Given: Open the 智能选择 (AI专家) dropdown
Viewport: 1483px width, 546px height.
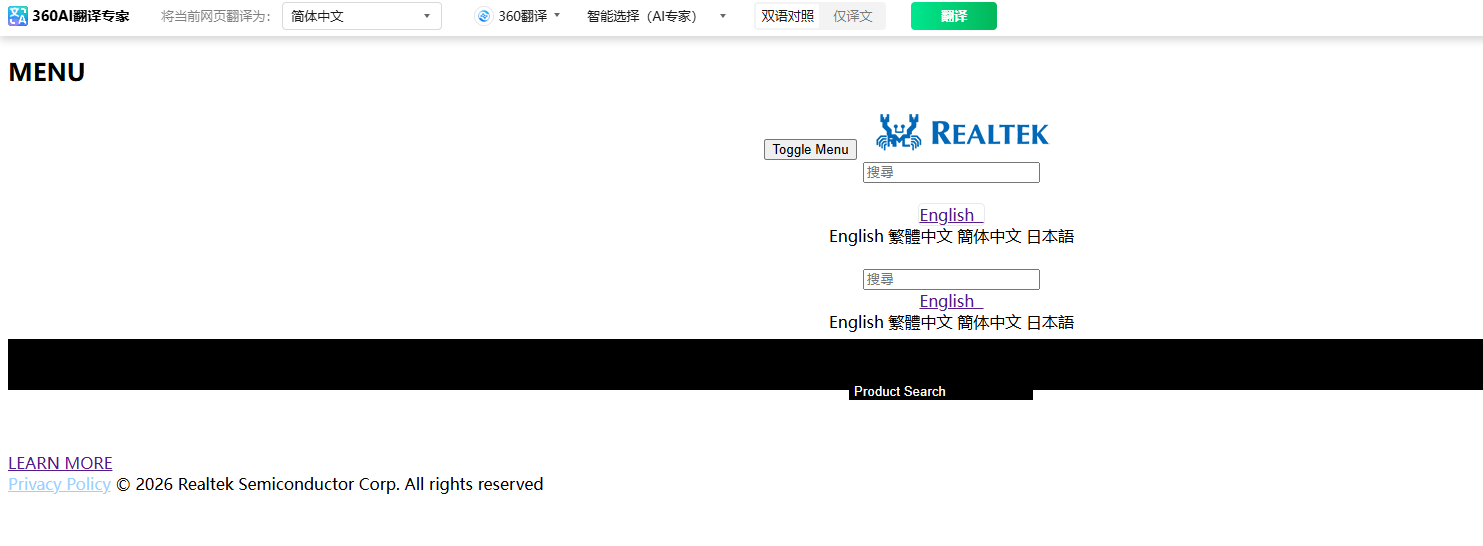Looking at the screenshot, I should point(657,16).
